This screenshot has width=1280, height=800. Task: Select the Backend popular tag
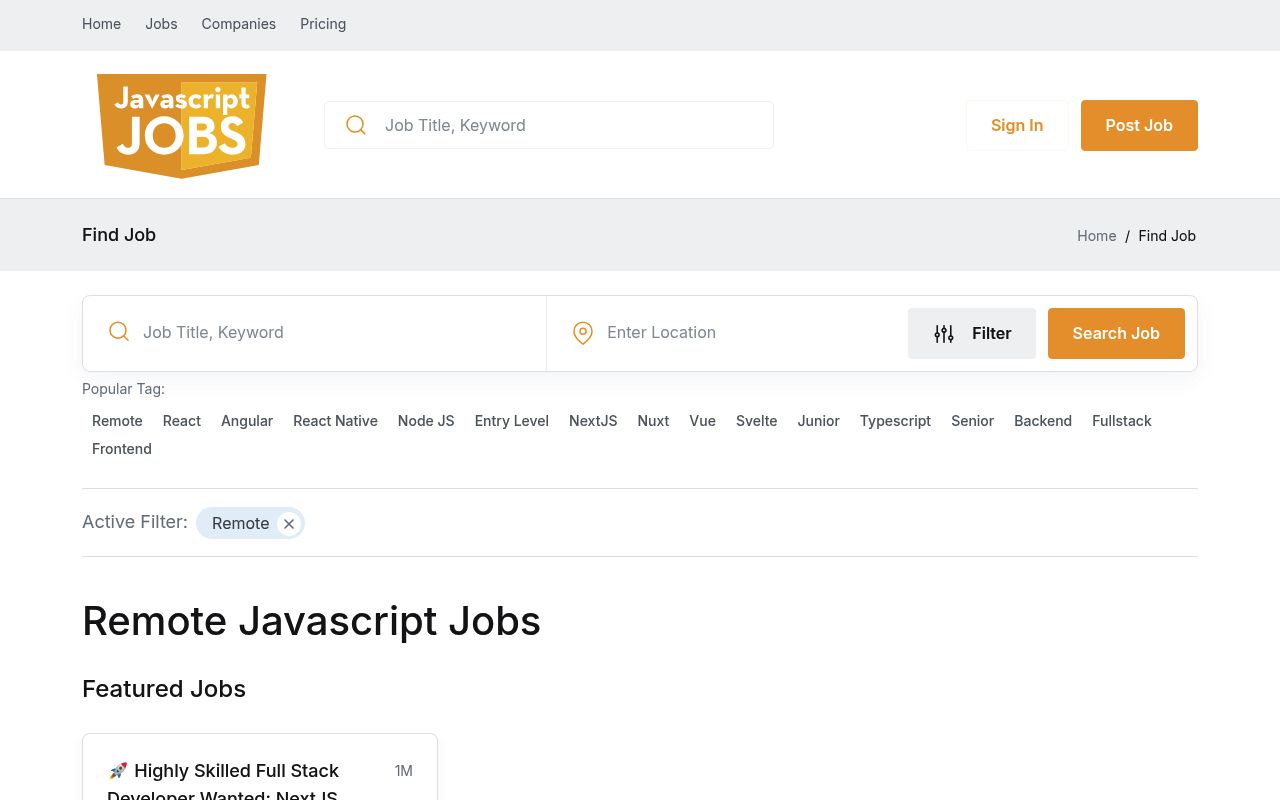pyautogui.click(x=1043, y=421)
